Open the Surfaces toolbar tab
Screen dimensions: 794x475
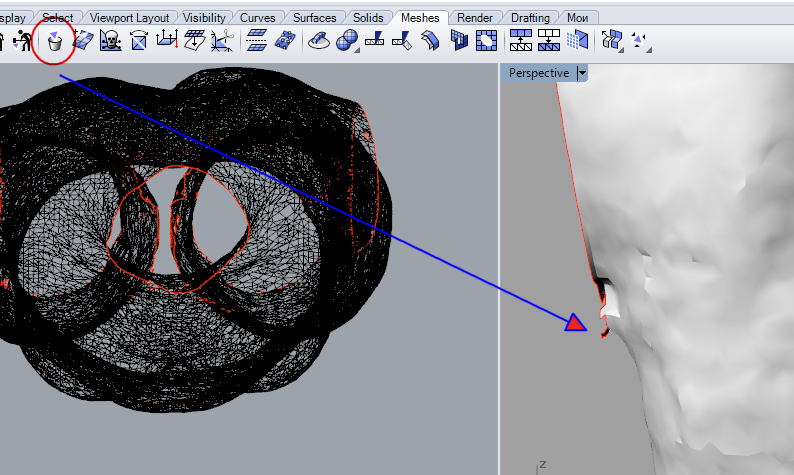click(314, 18)
